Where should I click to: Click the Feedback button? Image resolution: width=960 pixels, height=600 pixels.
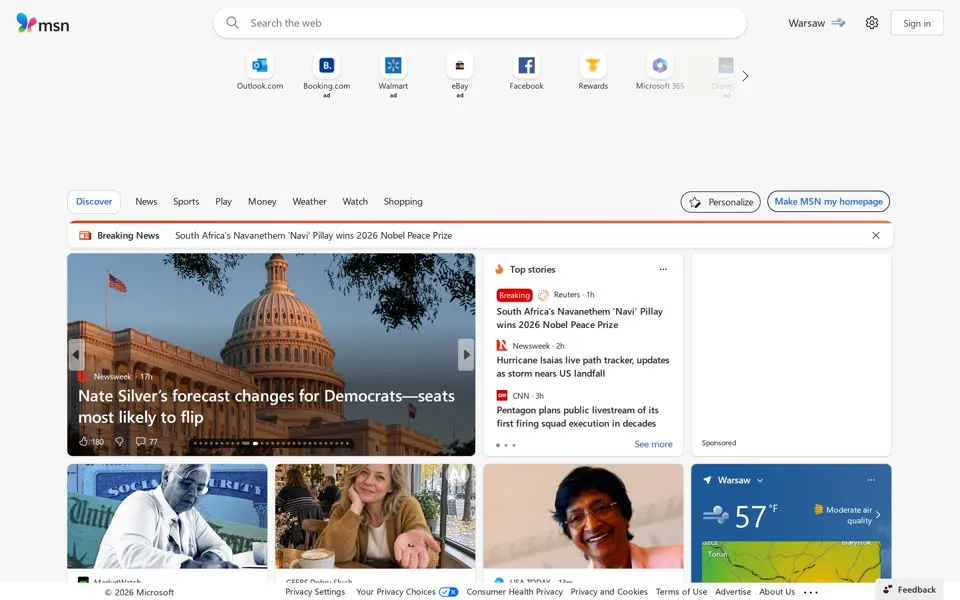(x=909, y=590)
